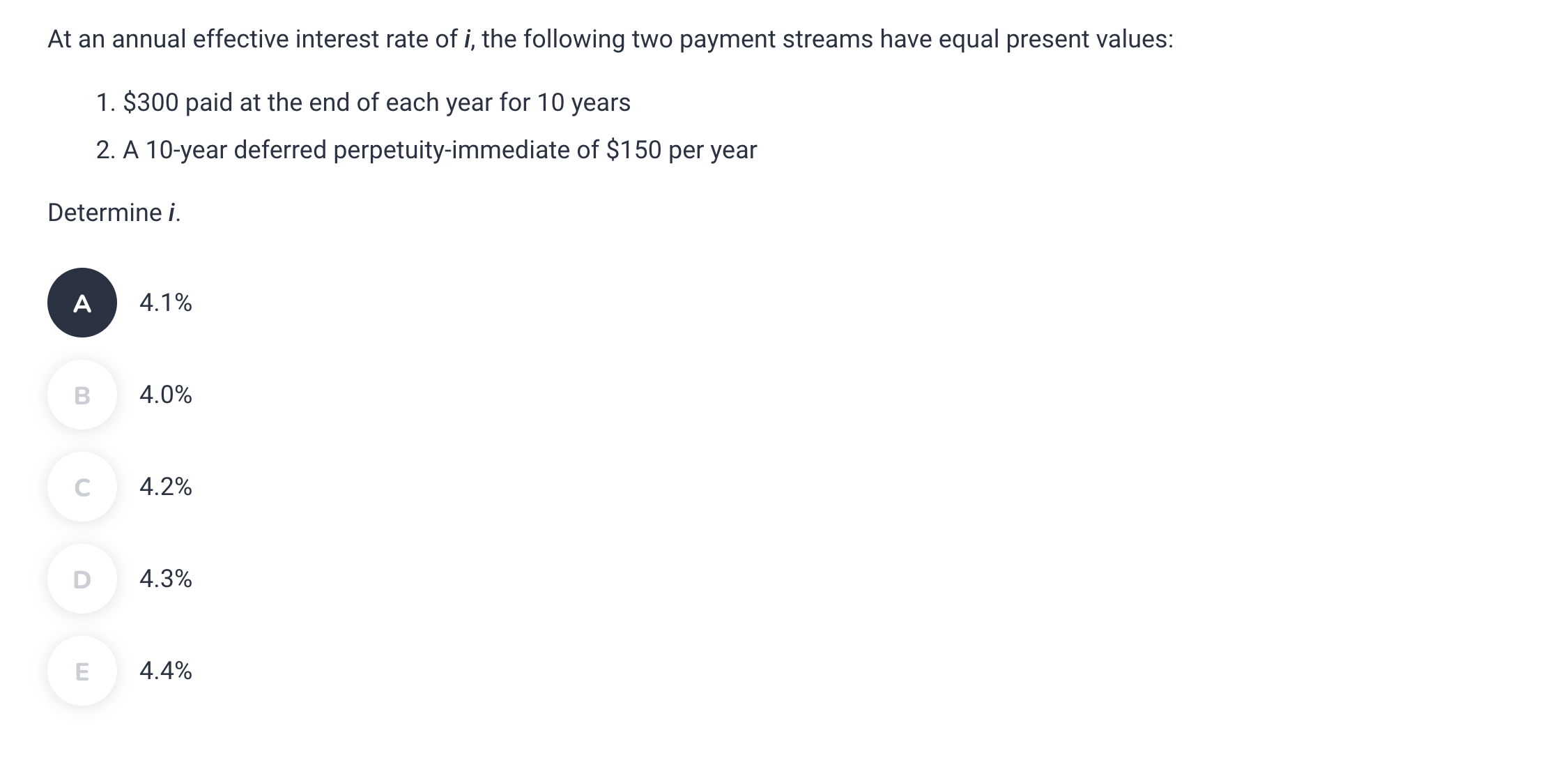Click the 4.2% answer text
The width and height of the screenshot is (1568, 760).
click(166, 487)
